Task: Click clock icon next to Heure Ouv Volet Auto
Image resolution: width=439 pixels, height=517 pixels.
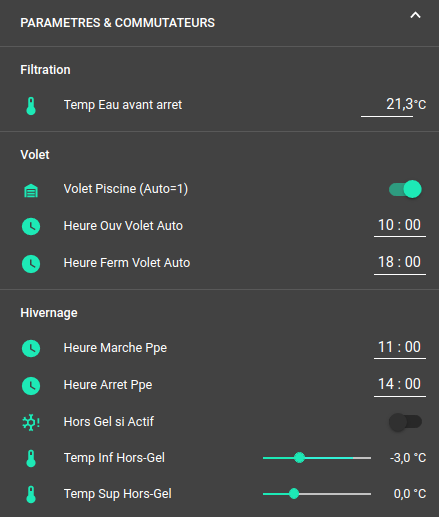Action: (31, 226)
